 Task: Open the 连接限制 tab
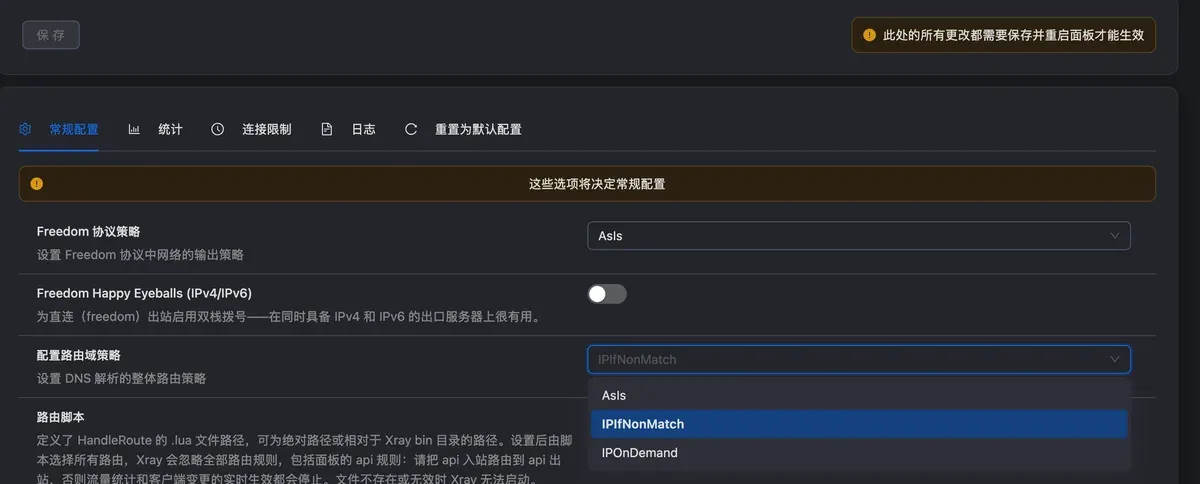point(266,129)
